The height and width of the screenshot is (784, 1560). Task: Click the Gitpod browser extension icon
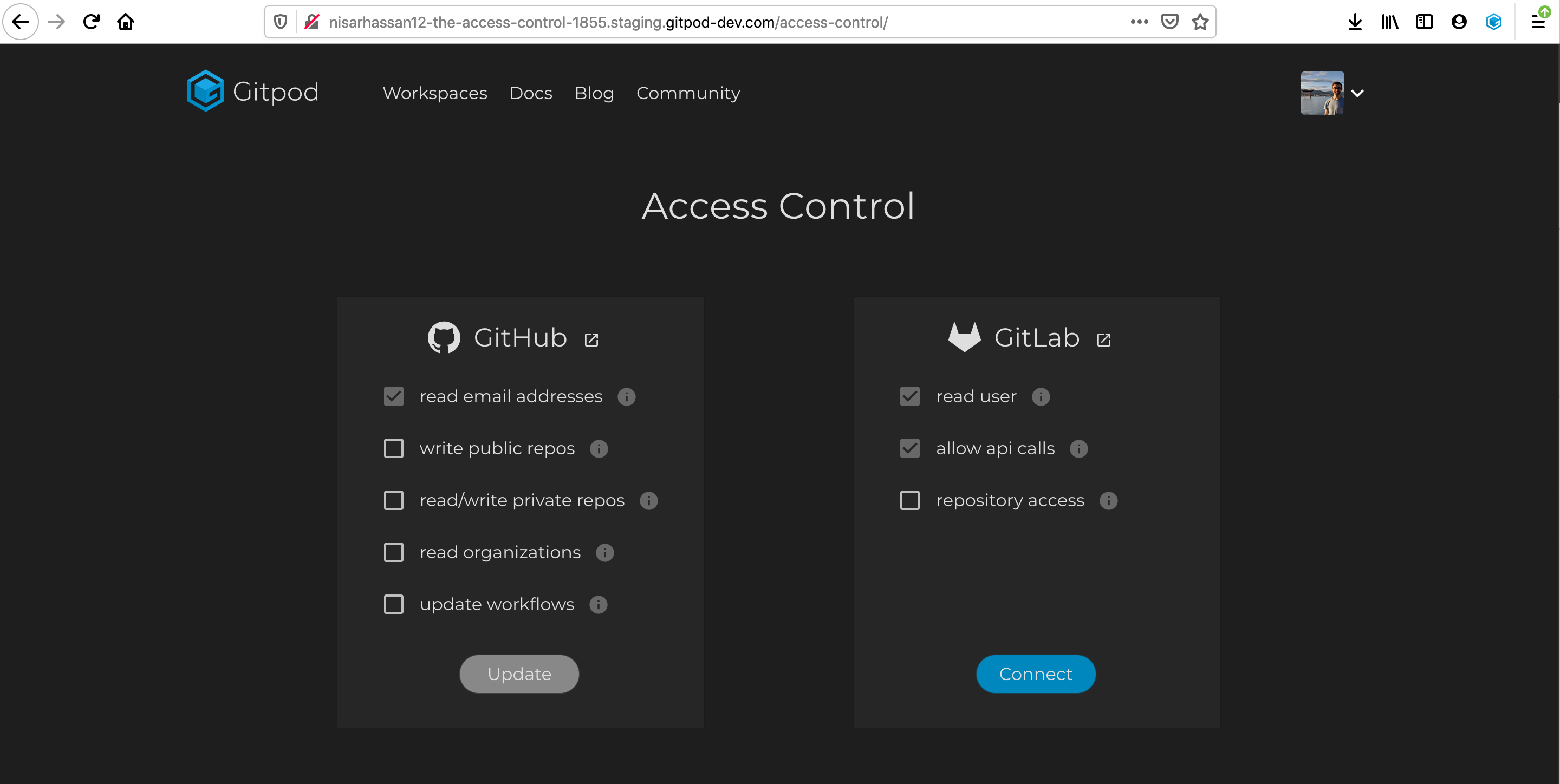click(1494, 22)
